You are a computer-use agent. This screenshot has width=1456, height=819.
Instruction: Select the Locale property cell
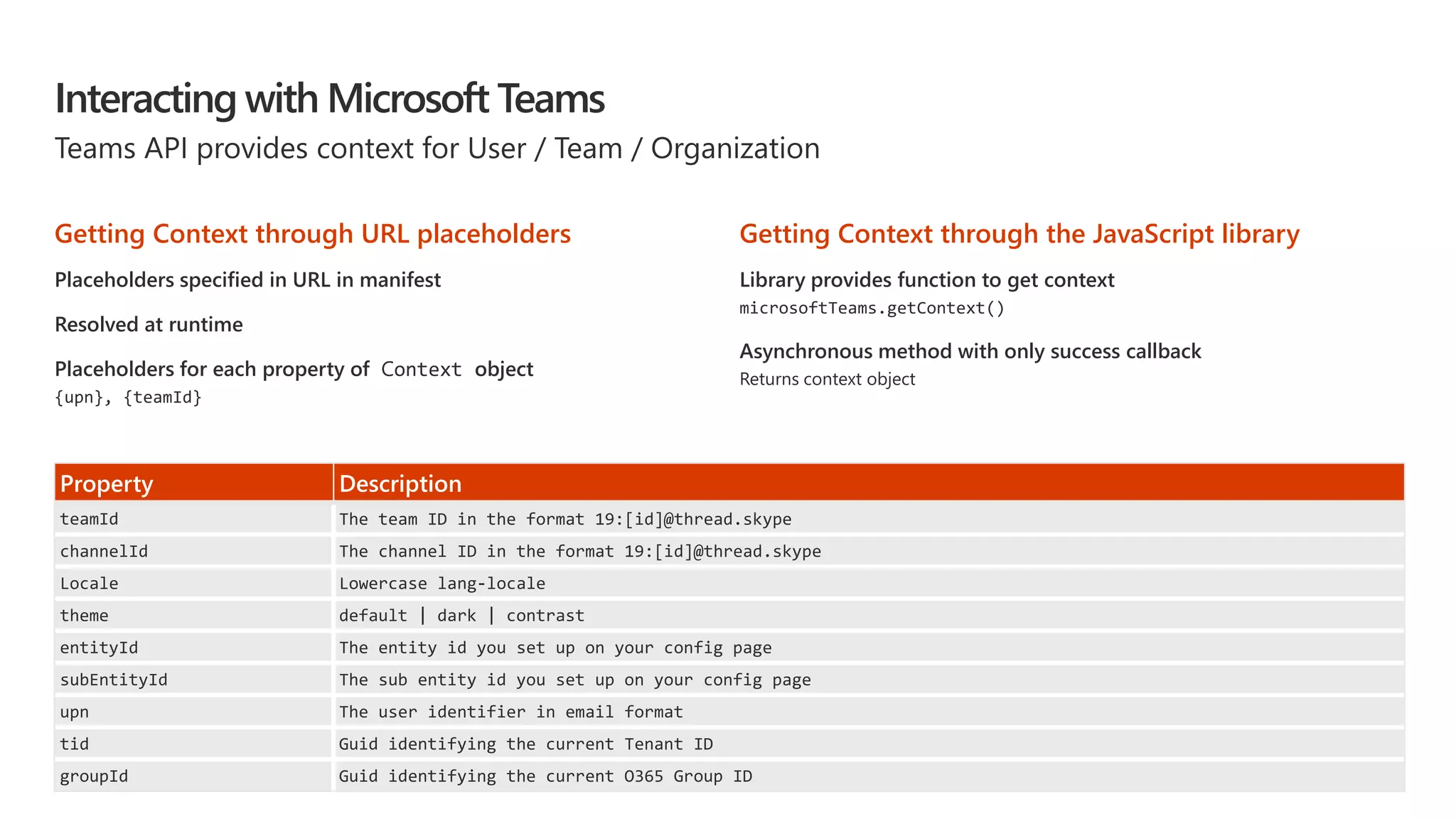tap(193, 583)
